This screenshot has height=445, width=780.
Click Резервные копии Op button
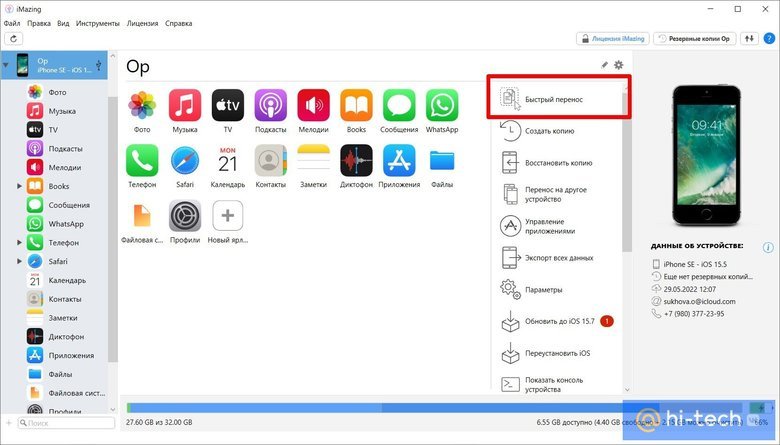point(694,38)
